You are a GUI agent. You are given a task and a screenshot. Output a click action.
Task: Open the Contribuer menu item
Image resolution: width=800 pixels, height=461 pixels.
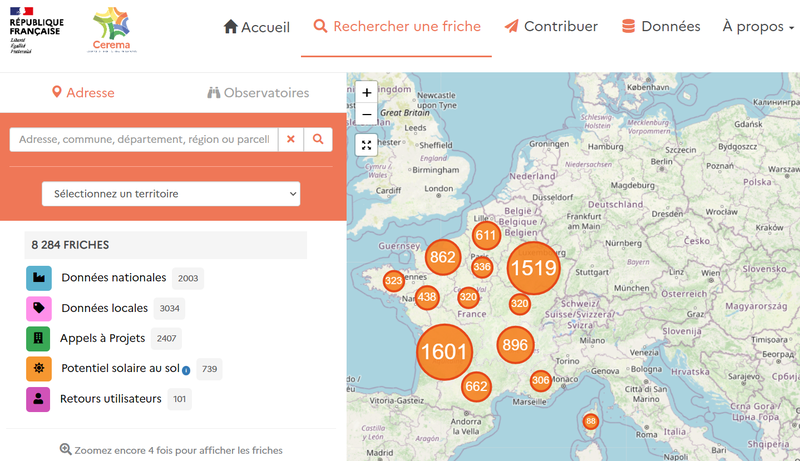(x=551, y=27)
